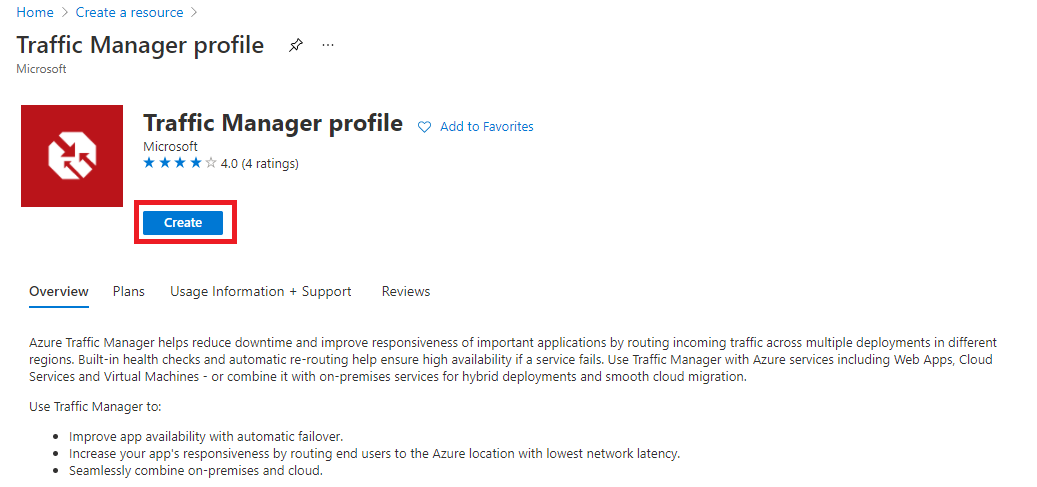Viewport: 1037px width, 487px height.
Task: Click the 4.0 (4 ratings) text
Action: [x=259, y=163]
